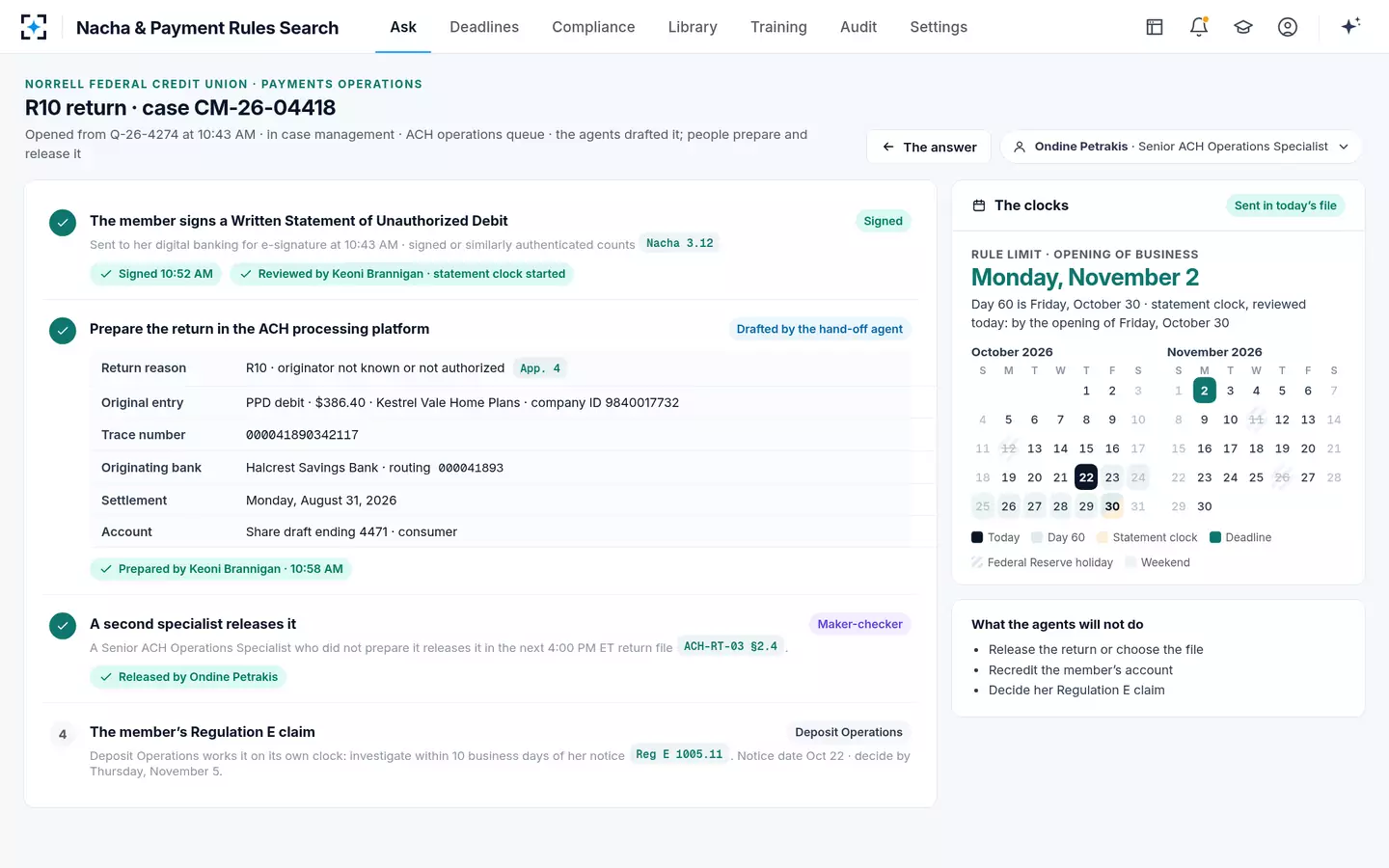Screen dimensions: 1389x868
Task: Open the user account icon
Action: 1288,27
